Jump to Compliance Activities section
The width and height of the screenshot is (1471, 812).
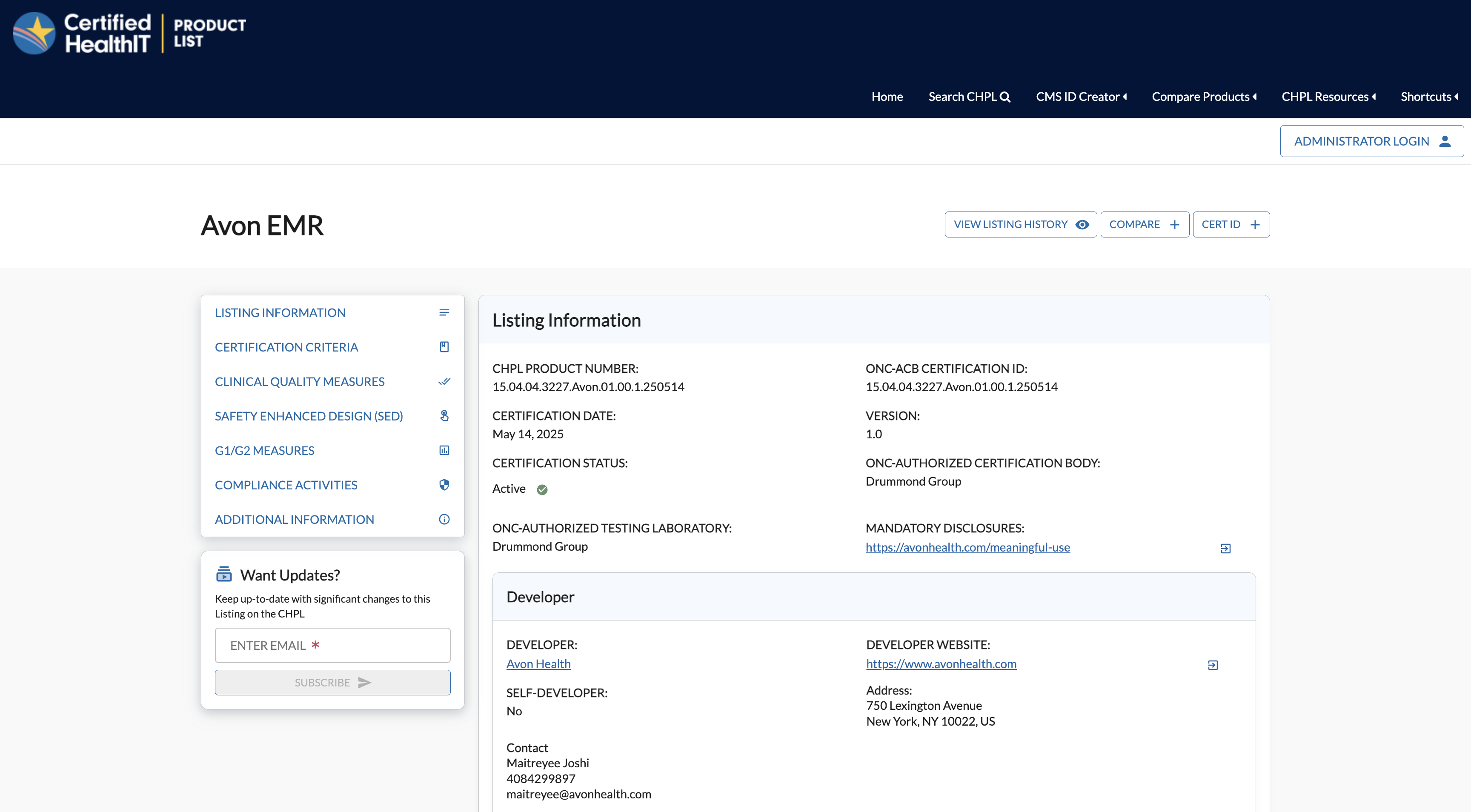[x=332, y=485]
